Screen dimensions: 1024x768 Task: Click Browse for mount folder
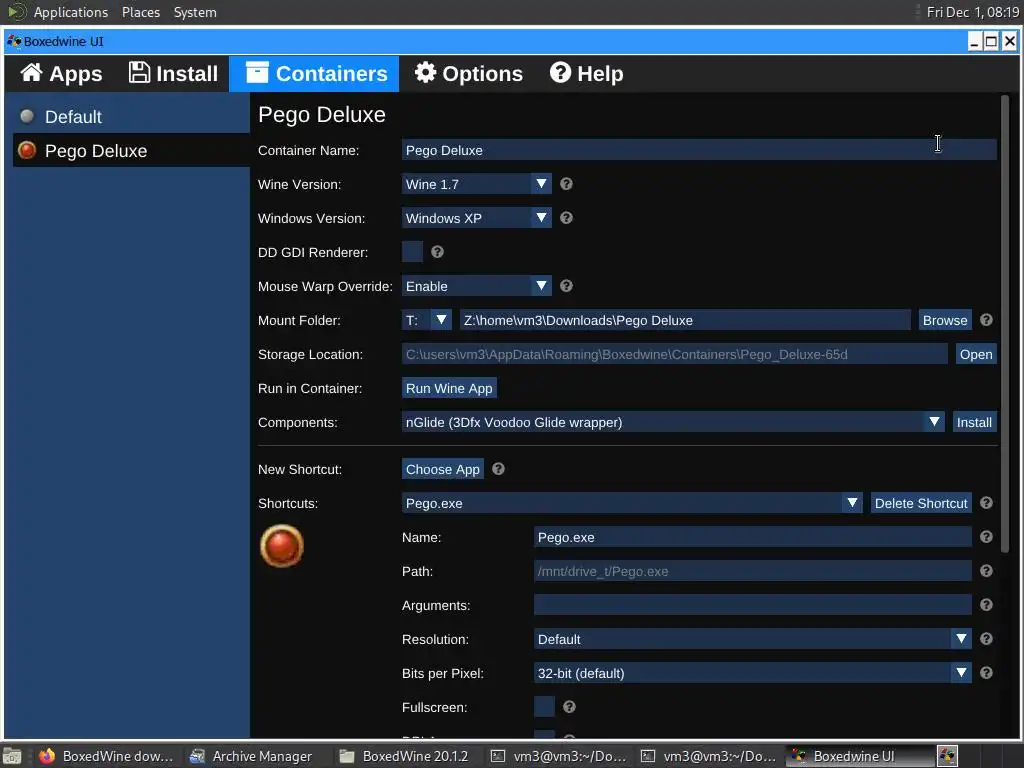[x=944, y=320]
